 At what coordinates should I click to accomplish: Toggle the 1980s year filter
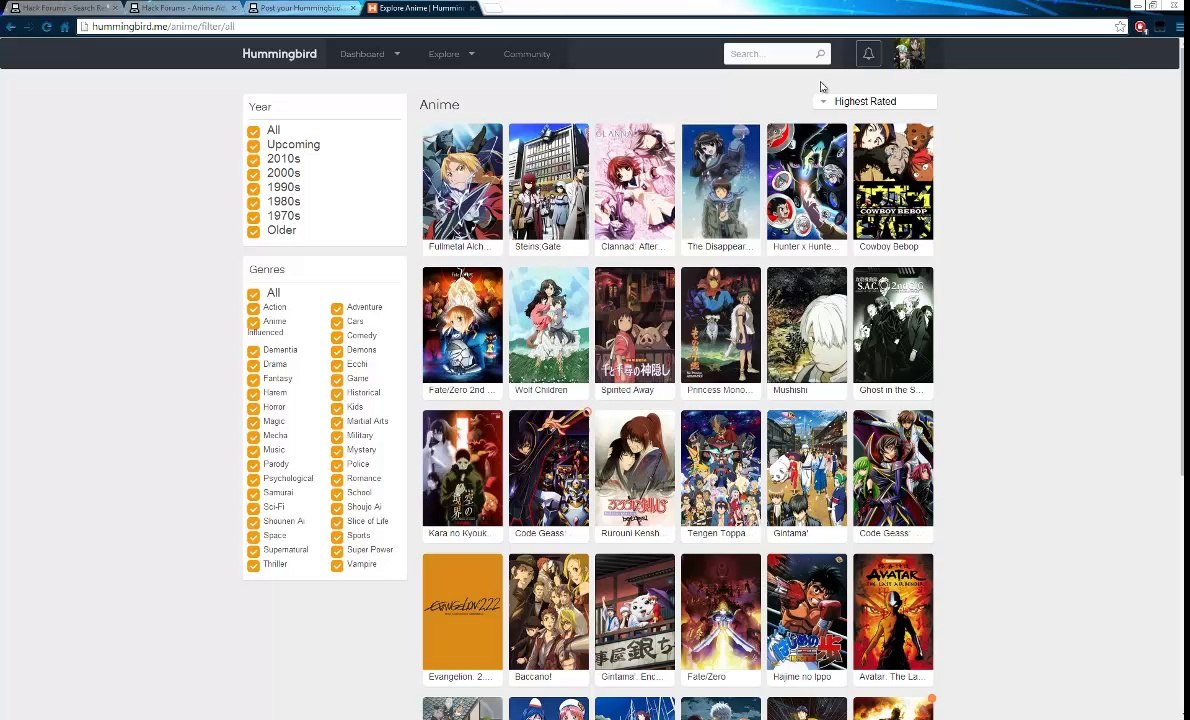pos(253,203)
